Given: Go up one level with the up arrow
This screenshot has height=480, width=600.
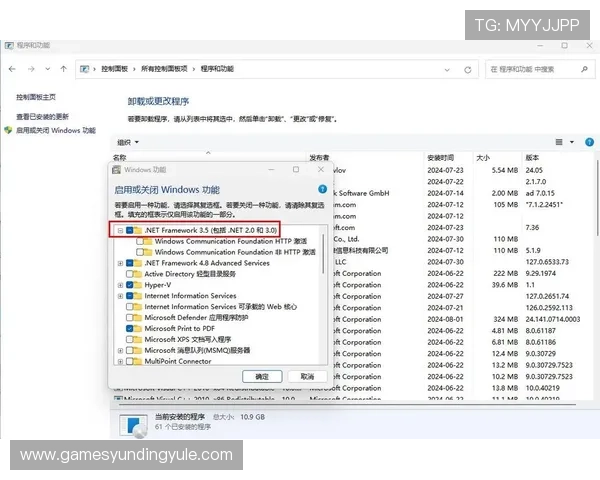Looking at the screenshot, I should click(x=64, y=69).
